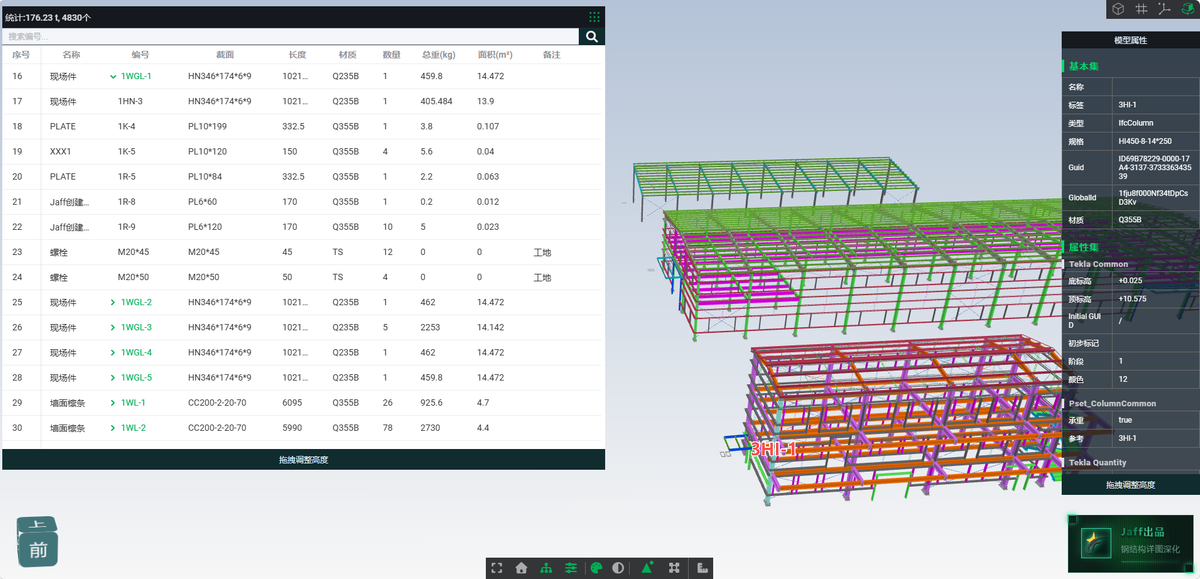Click the 1R-8 number cell

coord(127,202)
